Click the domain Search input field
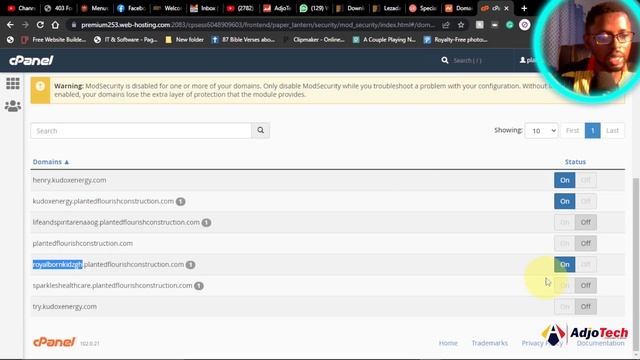Image resolution: width=640 pixels, height=360 pixels. (141, 131)
